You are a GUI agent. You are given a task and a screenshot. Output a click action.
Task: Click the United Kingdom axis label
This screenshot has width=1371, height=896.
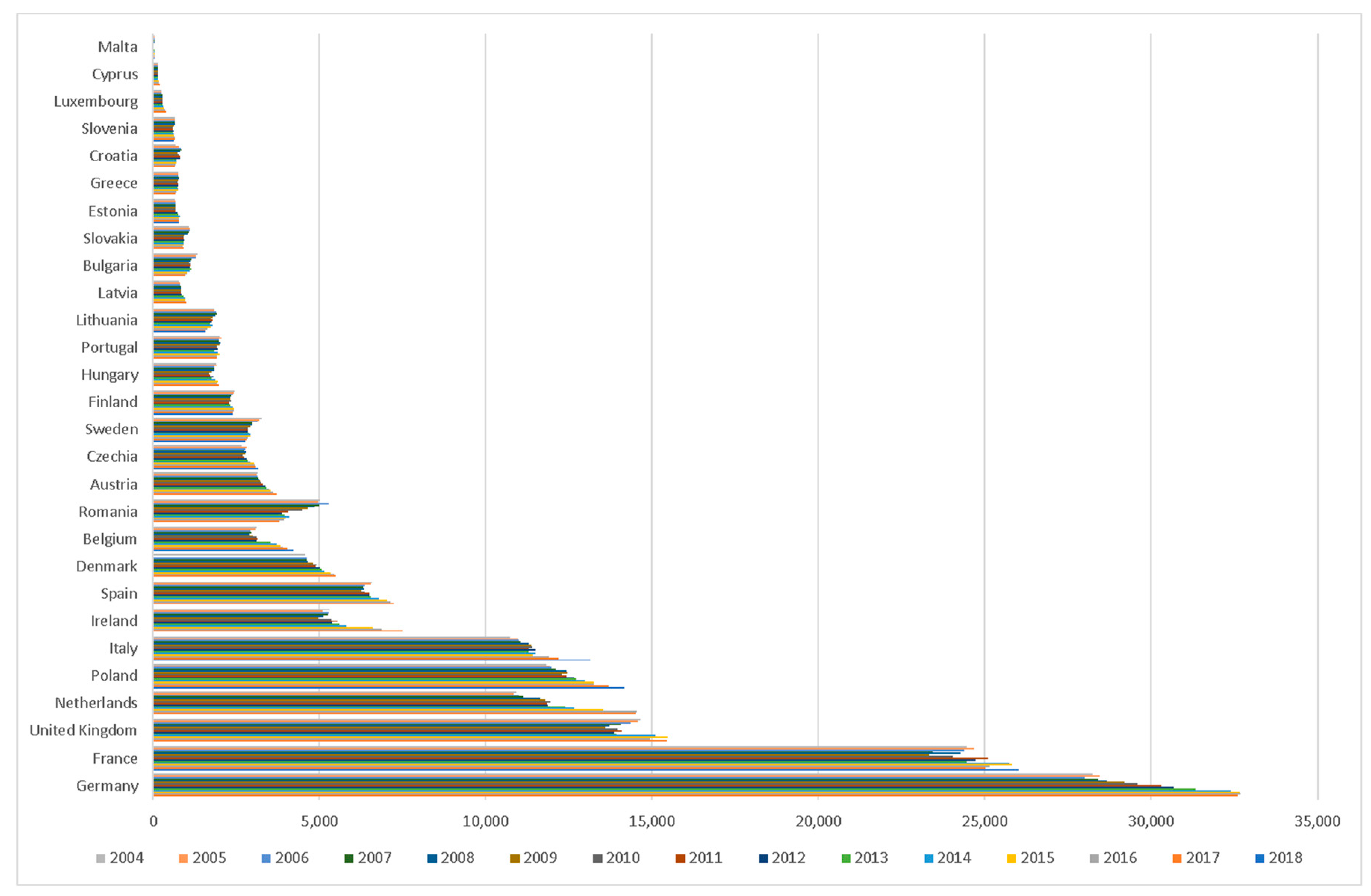(83, 730)
